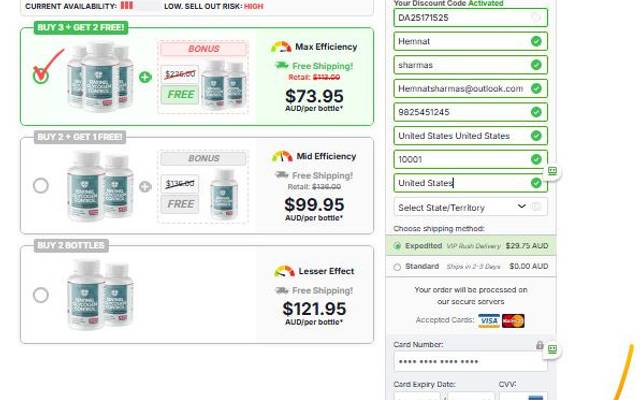Click the pink BONUS header label
The image size is (640, 400).
click(x=204, y=49)
